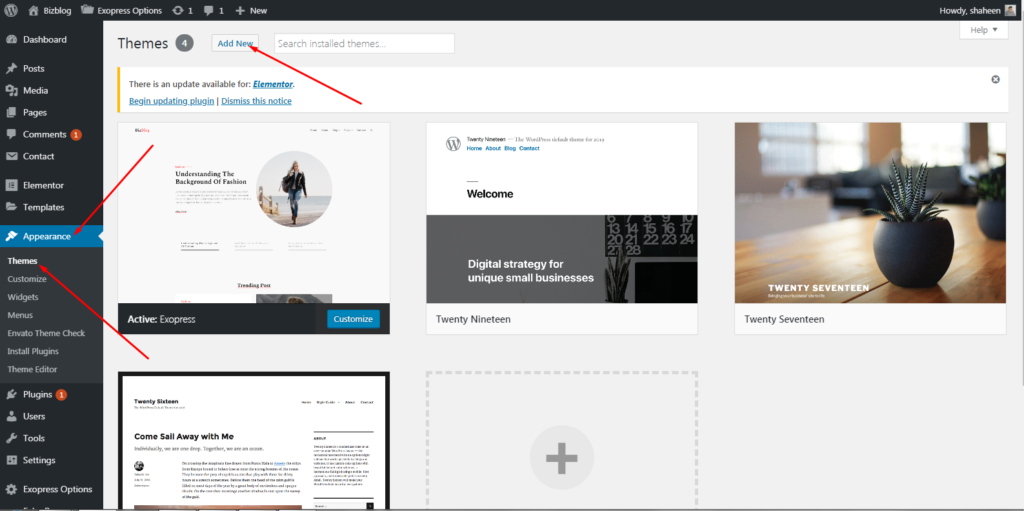
Task: Click the plus New icon in admin bar
Action: [x=240, y=10]
